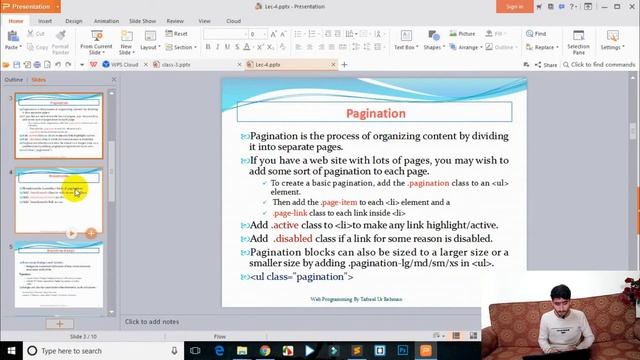The height and width of the screenshot is (360, 640).
Task: Open the Insert ribbon tab
Action: click(45, 21)
